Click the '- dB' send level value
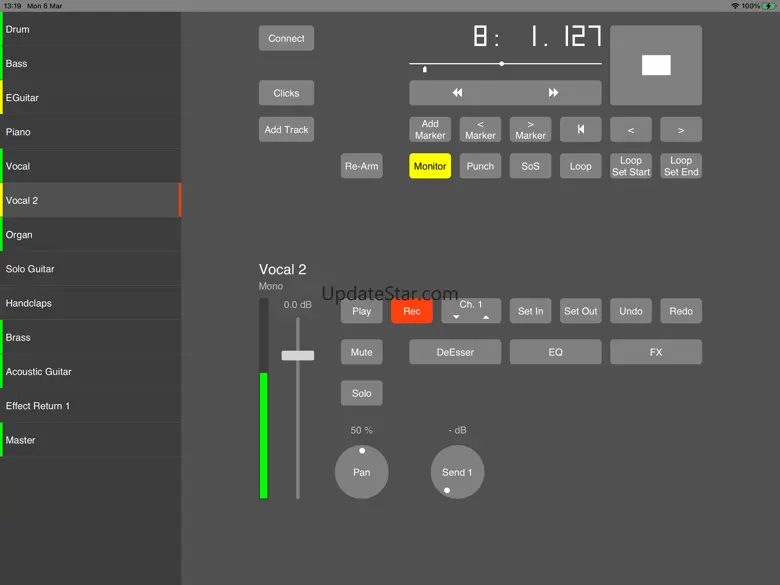Screen dimensions: 780x585 [x=458, y=430]
